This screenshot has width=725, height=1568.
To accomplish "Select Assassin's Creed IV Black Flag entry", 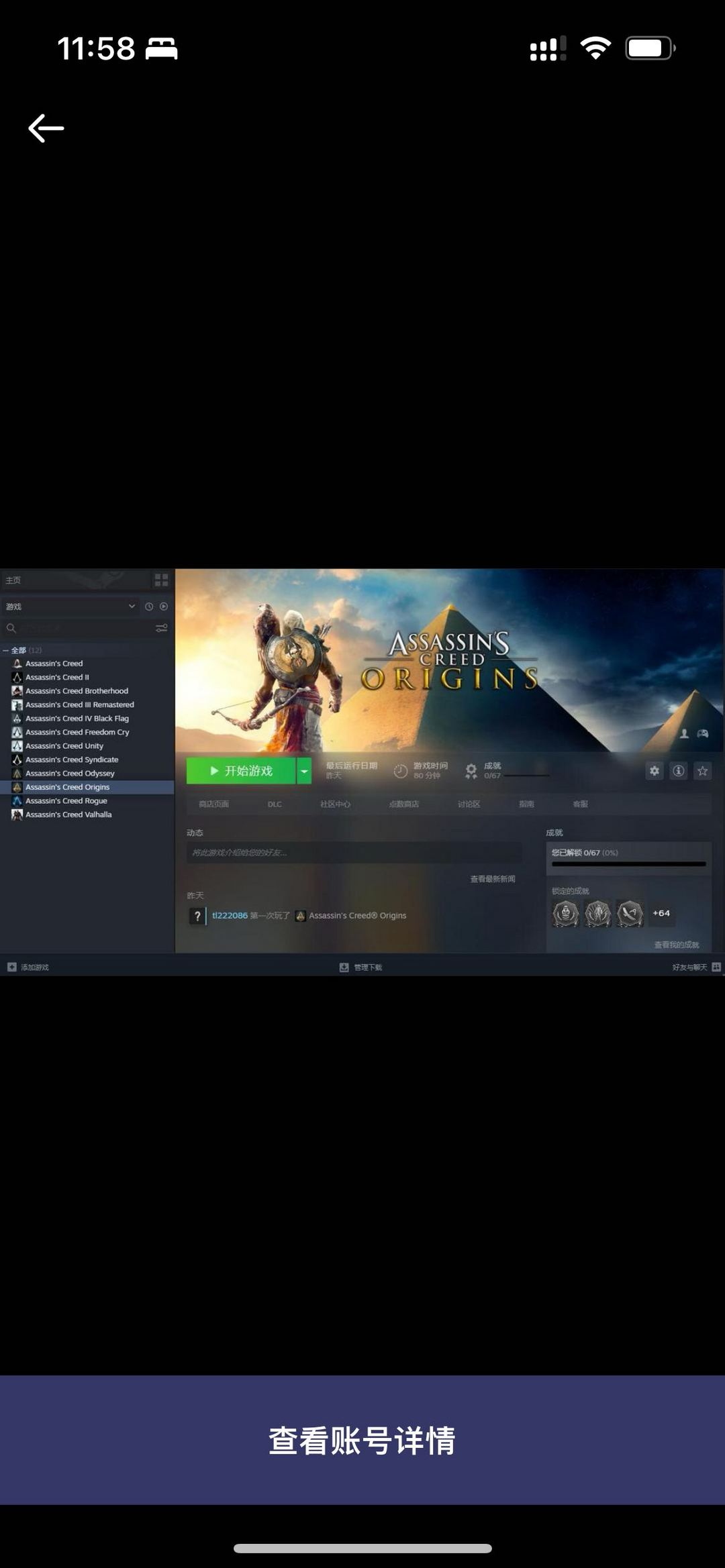I will coord(77,719).
